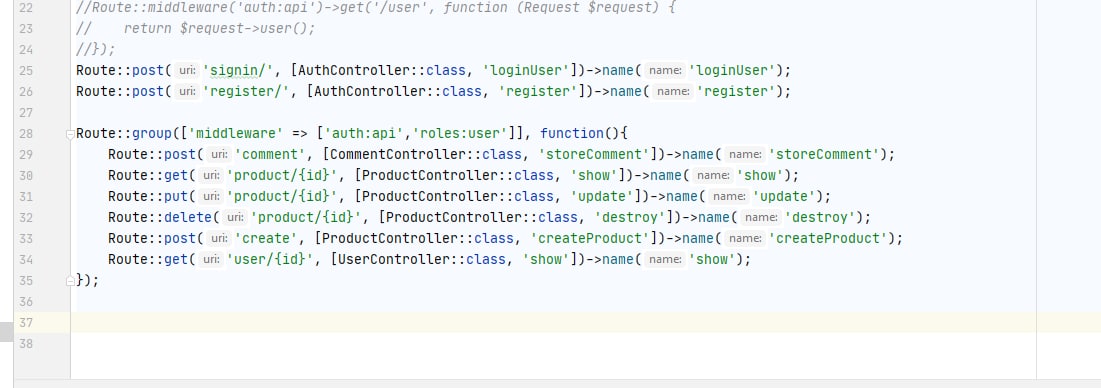Click line number 34 in the gutter

click(26, 260)
